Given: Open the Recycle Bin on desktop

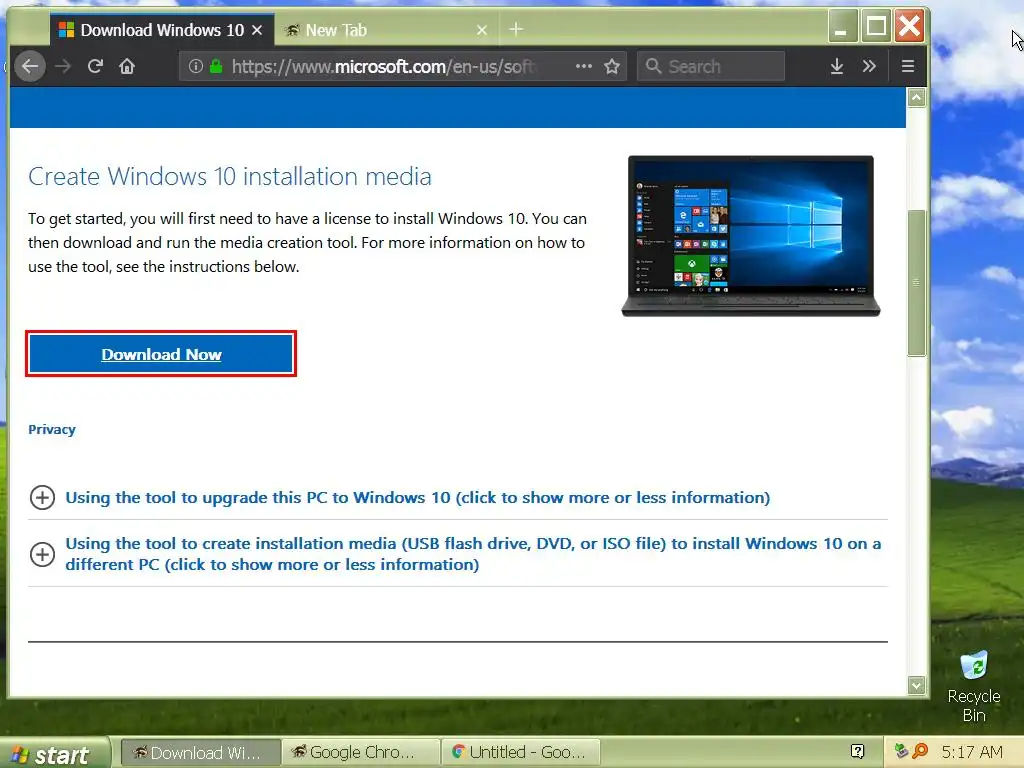Looking at the screenshot, I should [974, 686].
